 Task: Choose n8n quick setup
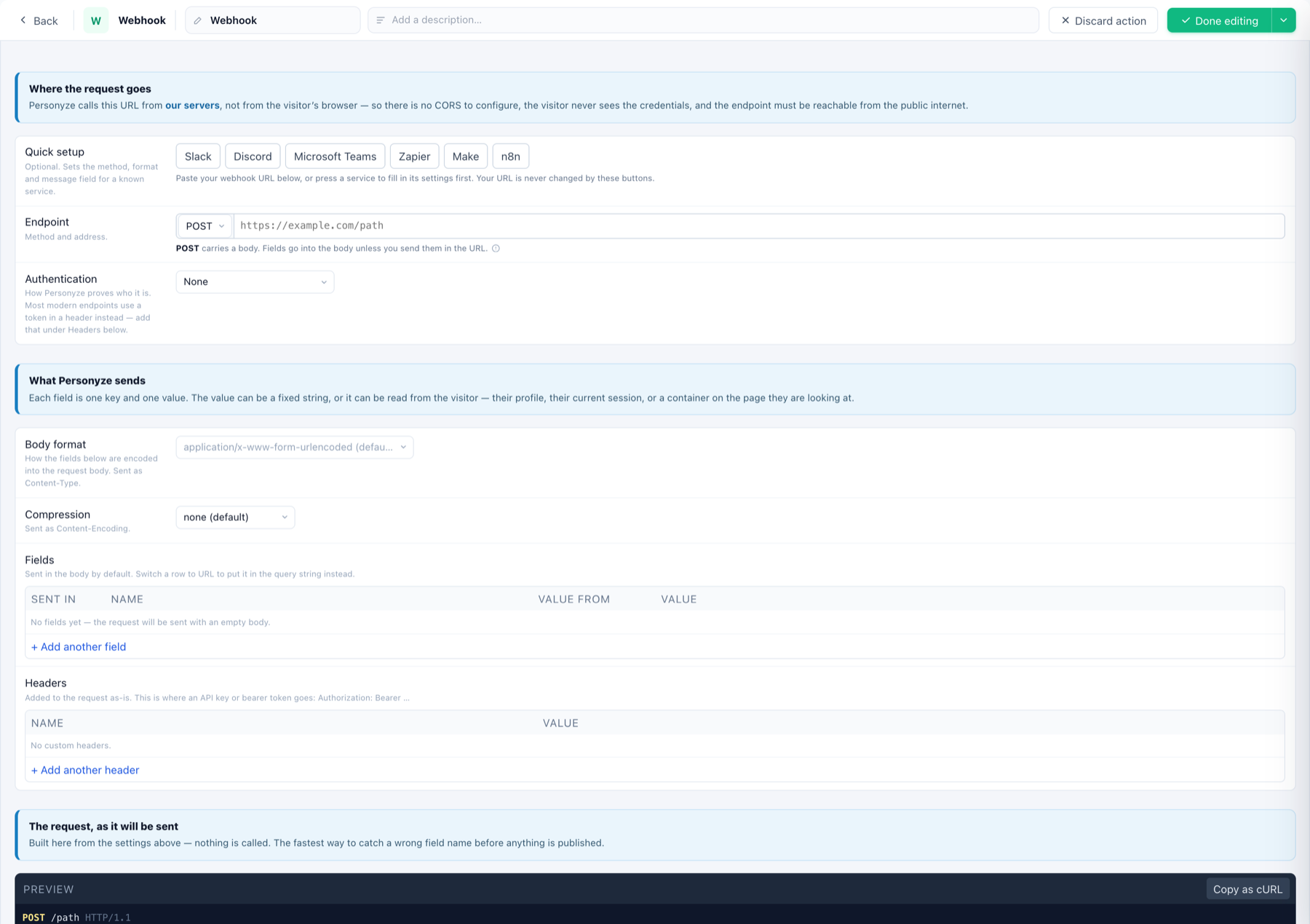(x=511, y=156)
